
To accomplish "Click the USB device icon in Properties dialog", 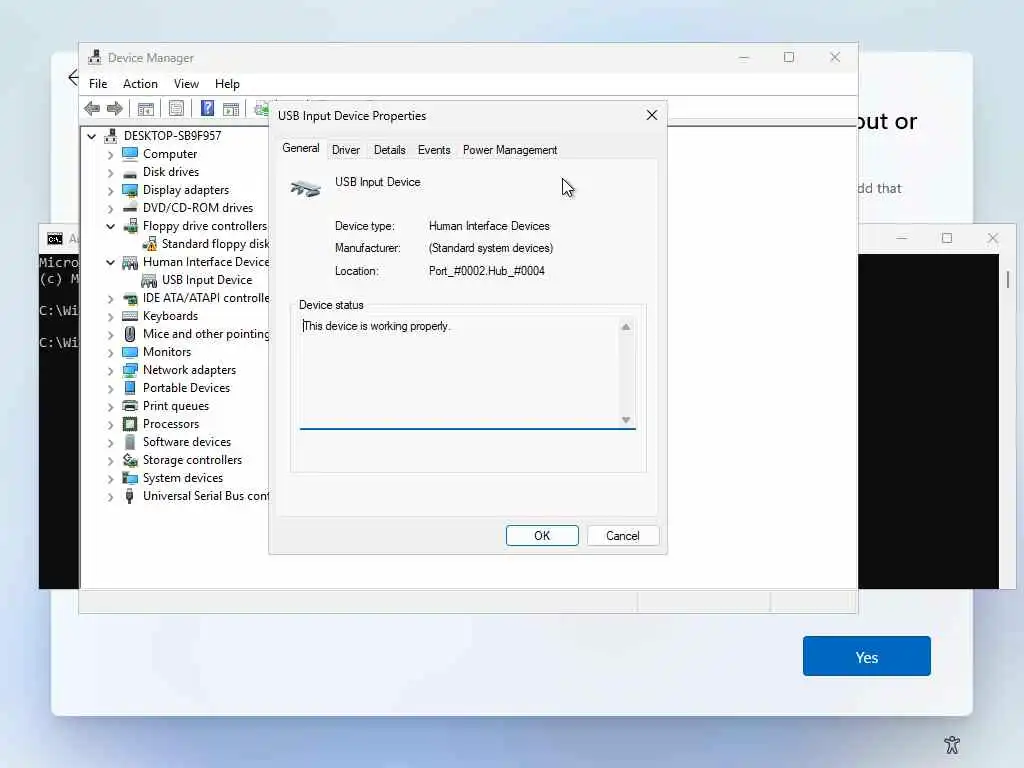I will pyautogui.click(x=306, y=189).
